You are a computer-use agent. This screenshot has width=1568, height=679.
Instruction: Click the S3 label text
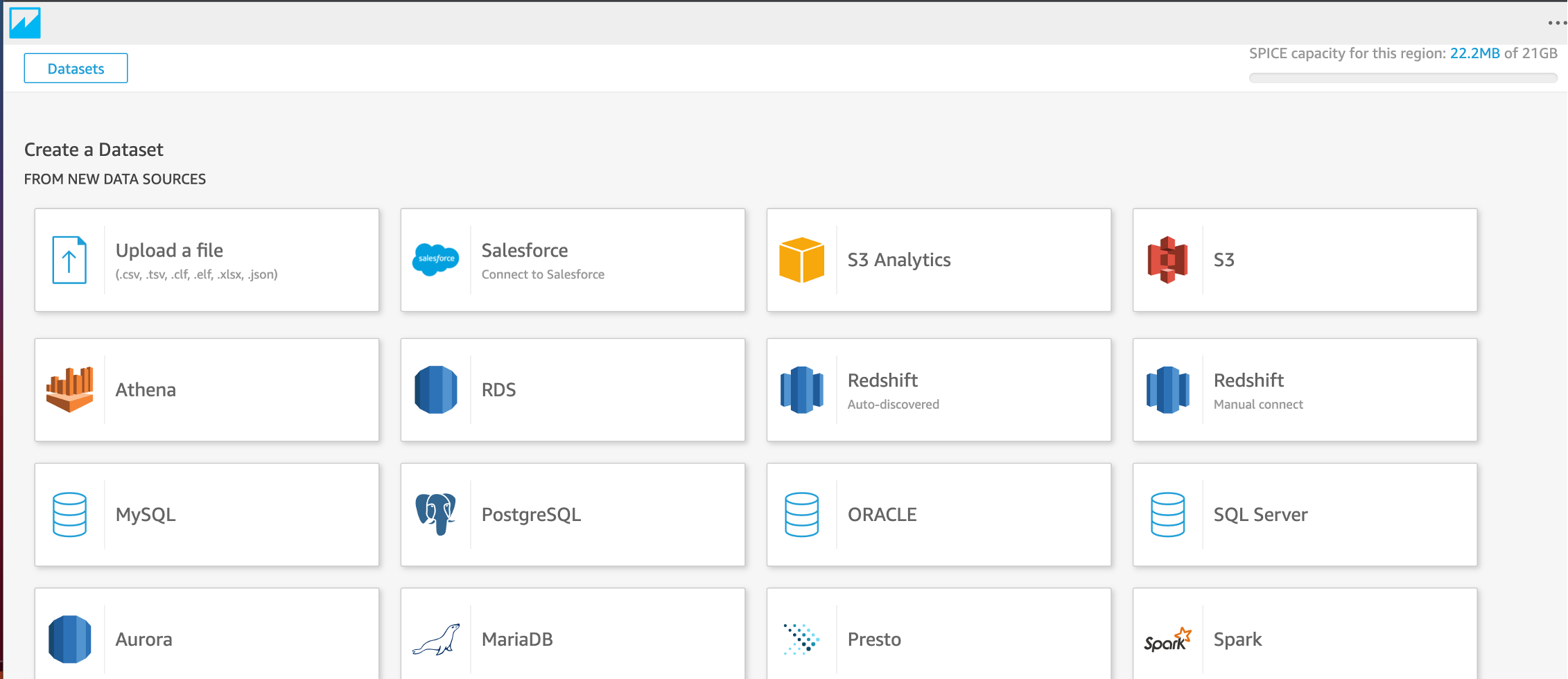(1224, 260)
